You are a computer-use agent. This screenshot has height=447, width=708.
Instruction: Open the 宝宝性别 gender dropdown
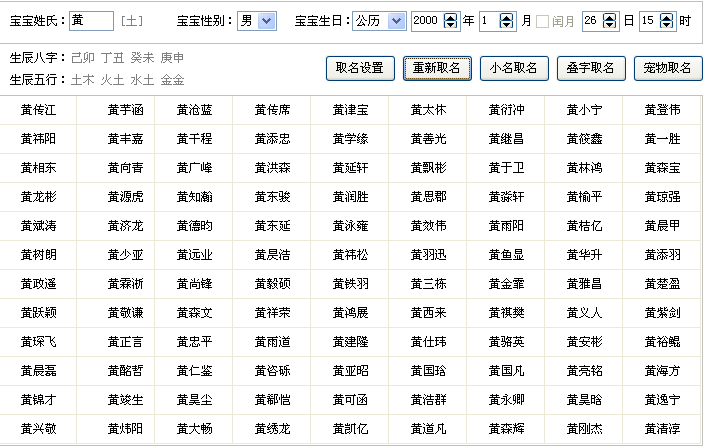coord(266,21)
